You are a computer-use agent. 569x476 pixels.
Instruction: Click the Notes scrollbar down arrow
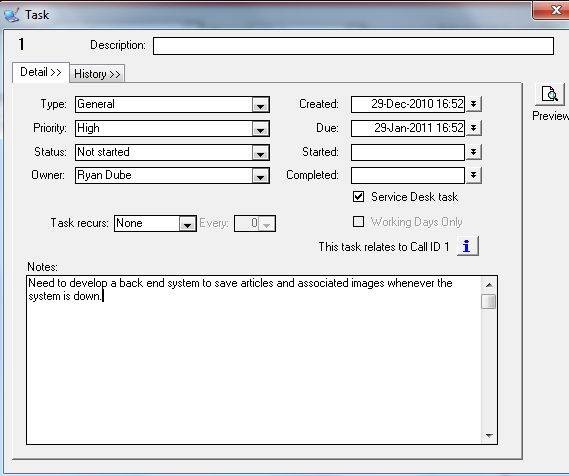[x=489, y=435]
